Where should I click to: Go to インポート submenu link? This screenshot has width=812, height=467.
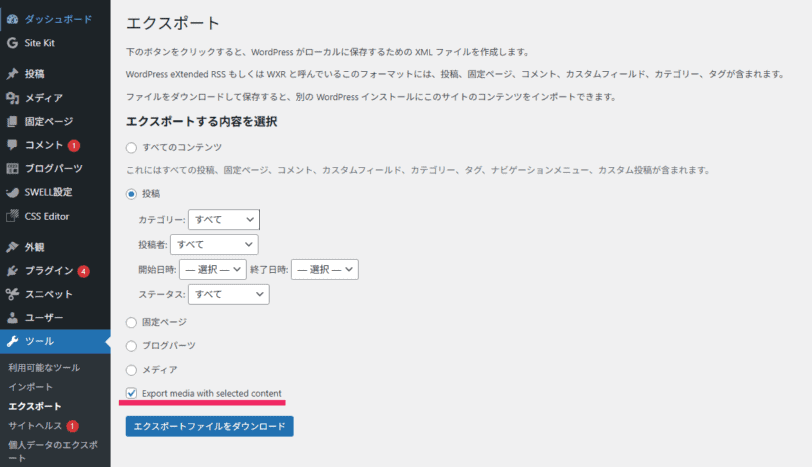(31, 387)
